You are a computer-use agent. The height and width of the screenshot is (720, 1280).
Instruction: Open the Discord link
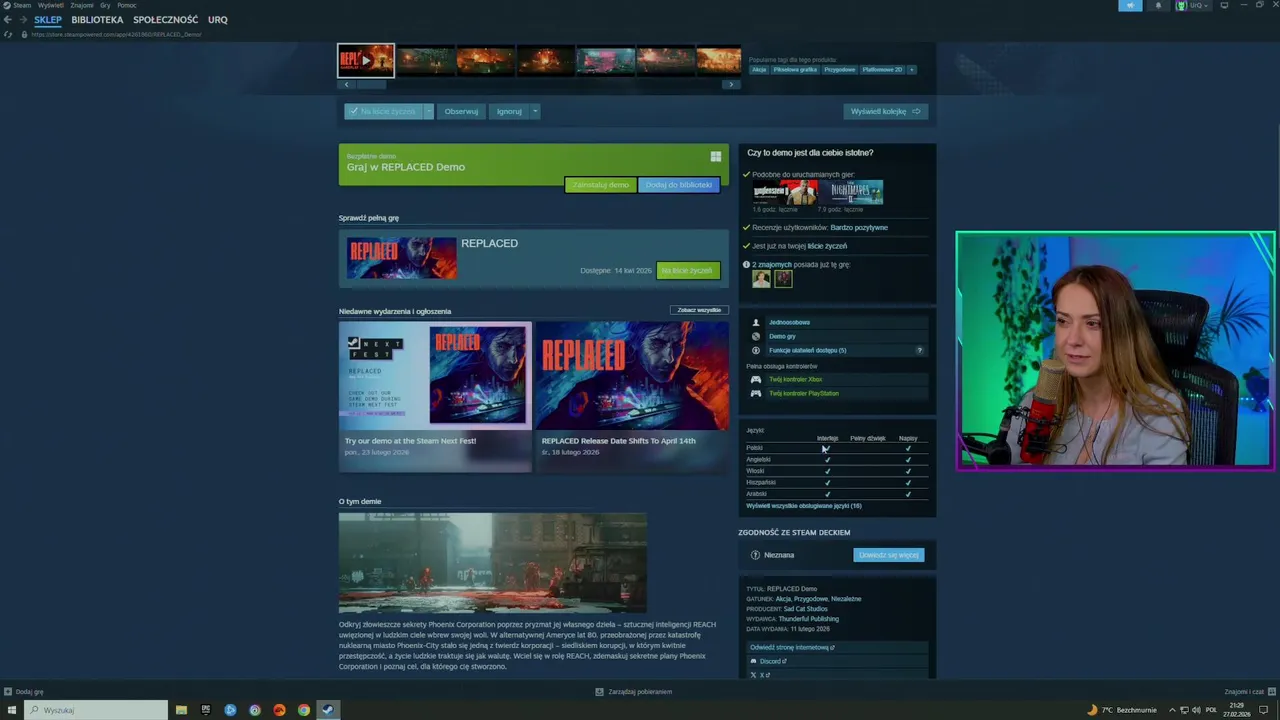coord(771,661)
